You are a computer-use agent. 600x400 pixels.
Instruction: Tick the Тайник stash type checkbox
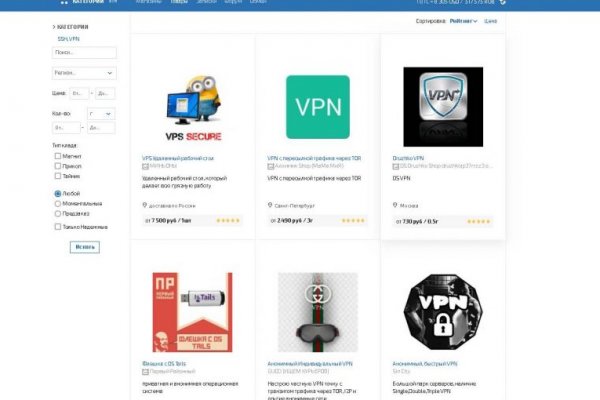pyautogui.click(x=58, y=175)
